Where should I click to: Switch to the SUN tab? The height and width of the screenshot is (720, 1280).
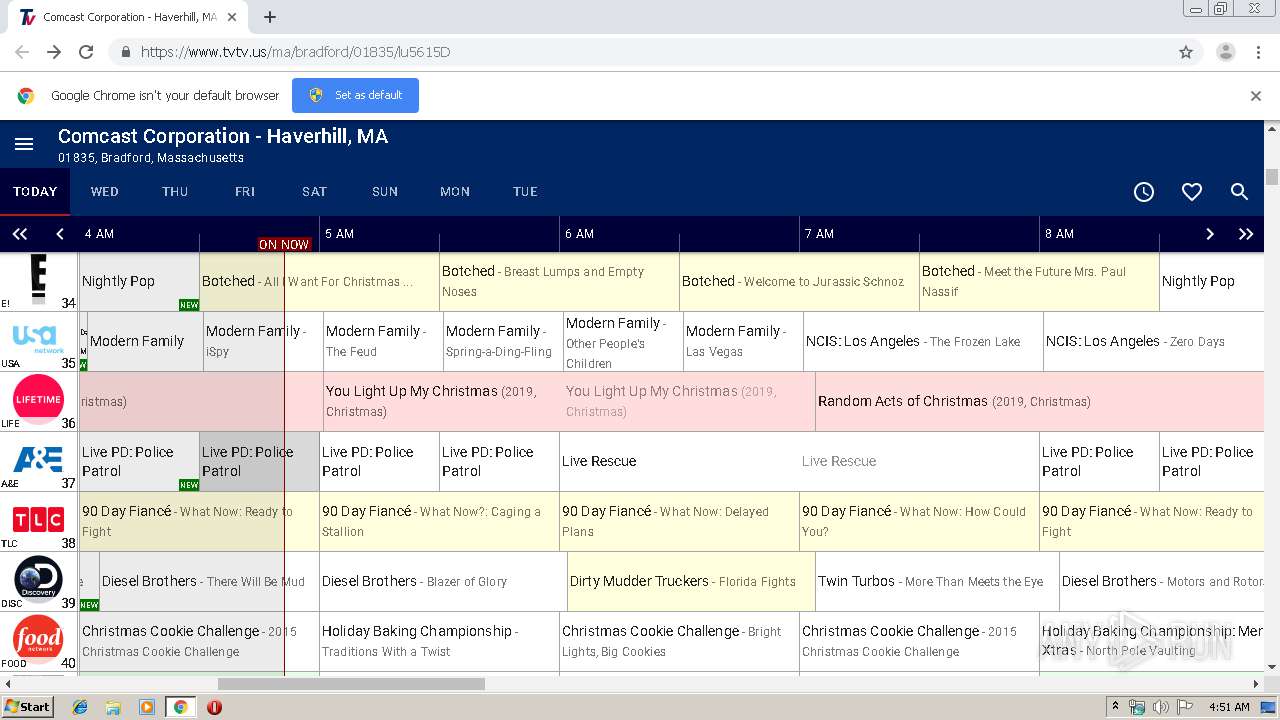tap(385, 192)
